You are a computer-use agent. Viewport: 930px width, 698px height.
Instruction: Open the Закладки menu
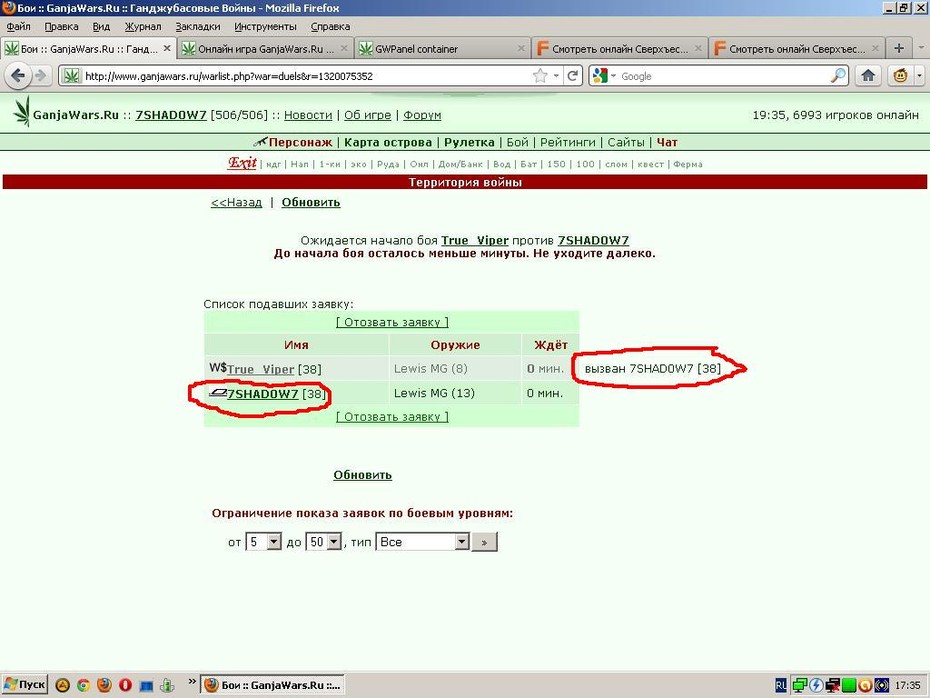click(198, 27)
